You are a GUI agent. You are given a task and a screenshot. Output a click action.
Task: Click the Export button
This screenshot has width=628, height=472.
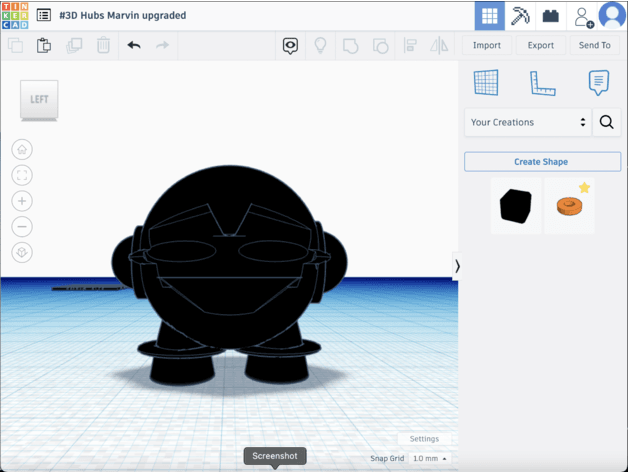541,45
